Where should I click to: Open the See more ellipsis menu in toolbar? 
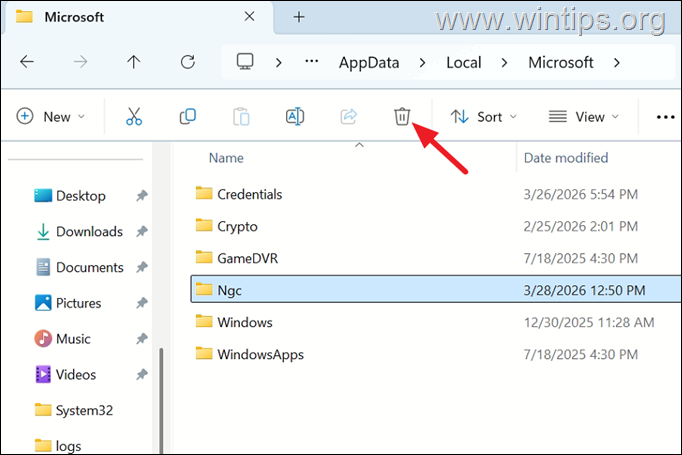click(665, 117)
